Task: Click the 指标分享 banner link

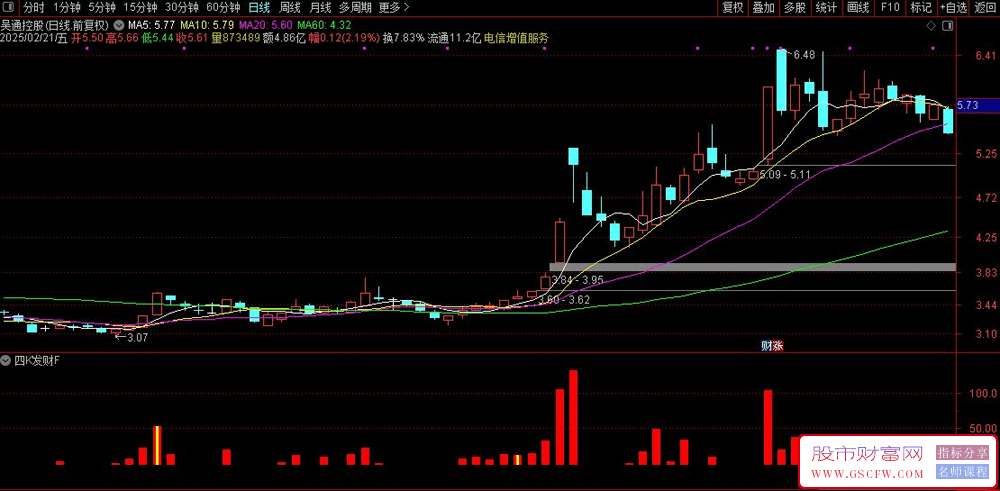Action: [x=962, y=453]
